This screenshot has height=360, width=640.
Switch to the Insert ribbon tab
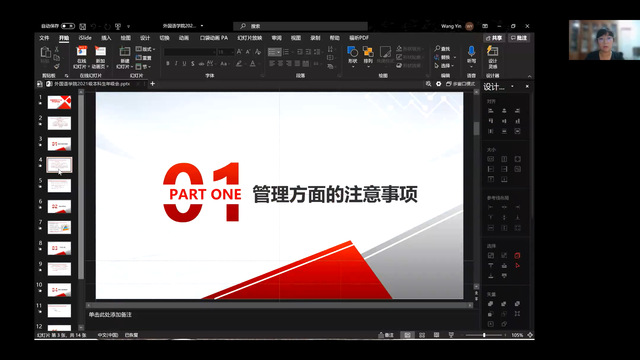point(106,38)
